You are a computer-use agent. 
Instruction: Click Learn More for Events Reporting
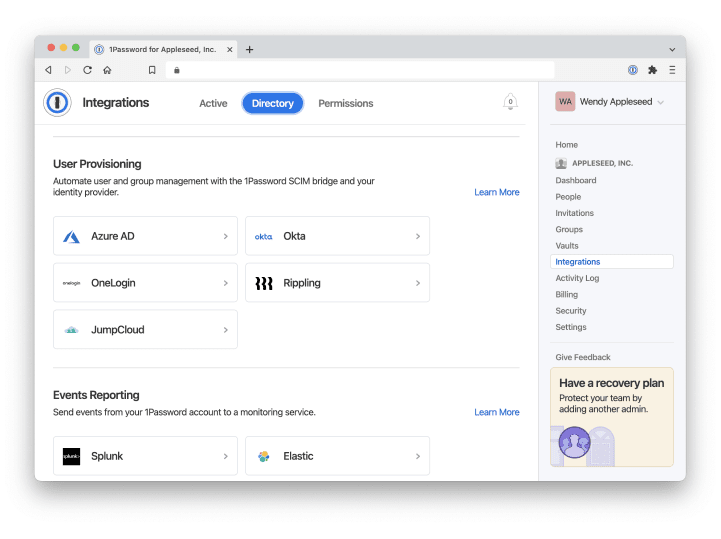pyautogui.click(x=497, y=412)
